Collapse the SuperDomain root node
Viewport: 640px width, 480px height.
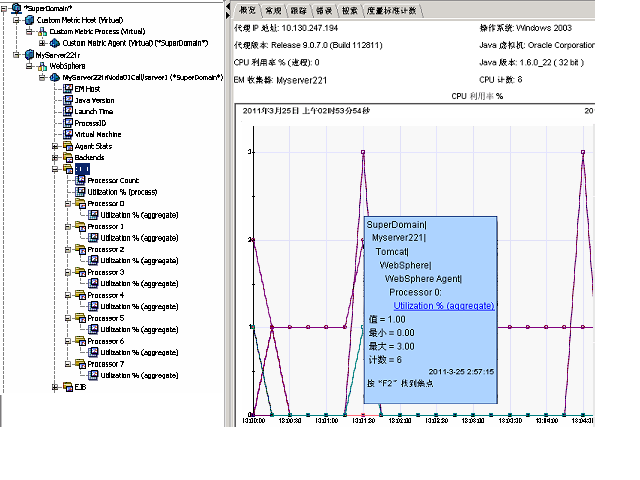click(4, 8)
